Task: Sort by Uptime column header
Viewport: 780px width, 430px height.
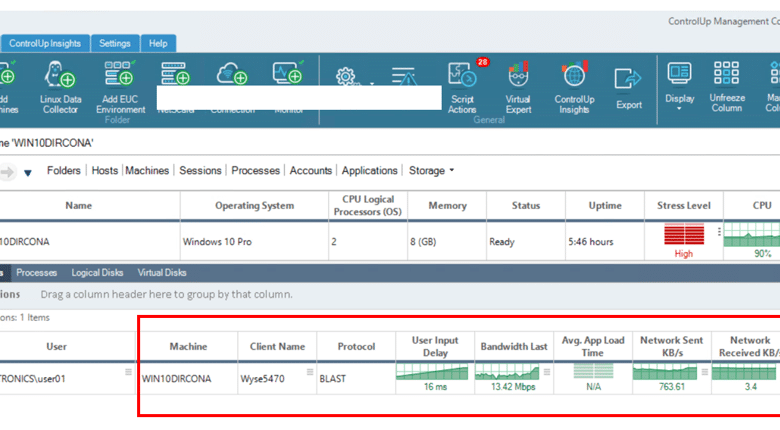Action: coord(605,206)
